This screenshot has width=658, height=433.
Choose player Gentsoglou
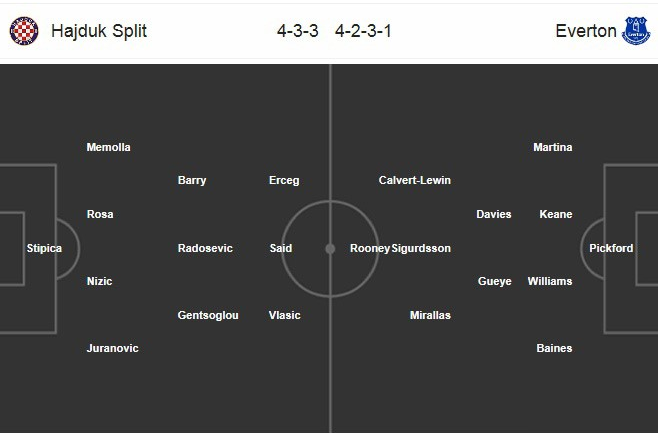208,315
